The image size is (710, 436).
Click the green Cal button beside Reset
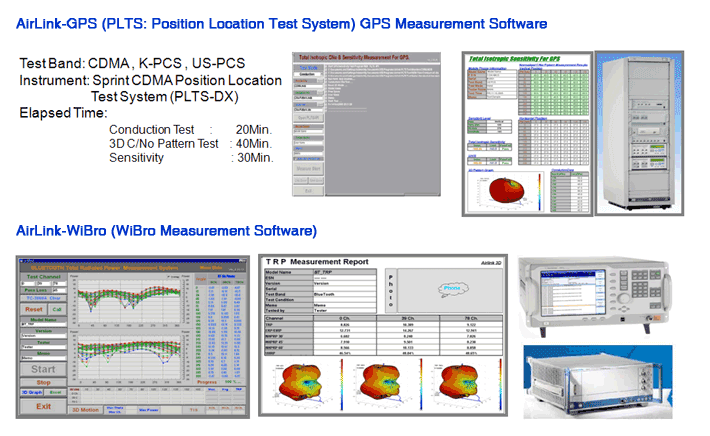pyautogui.click(x=57, y=309)
